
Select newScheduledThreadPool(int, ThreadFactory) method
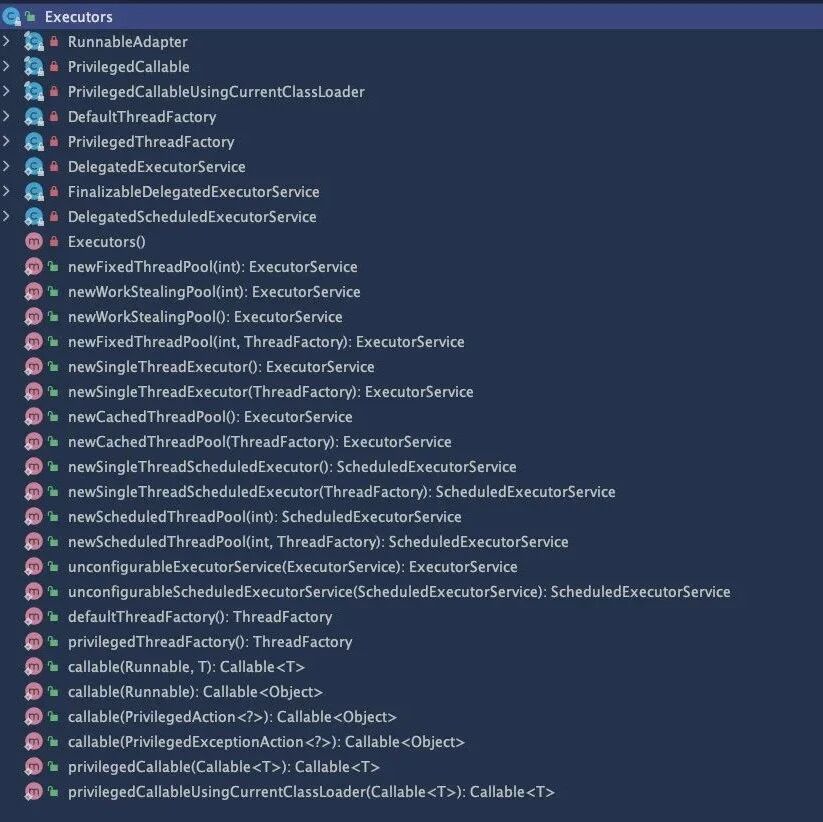coord(317,542)
